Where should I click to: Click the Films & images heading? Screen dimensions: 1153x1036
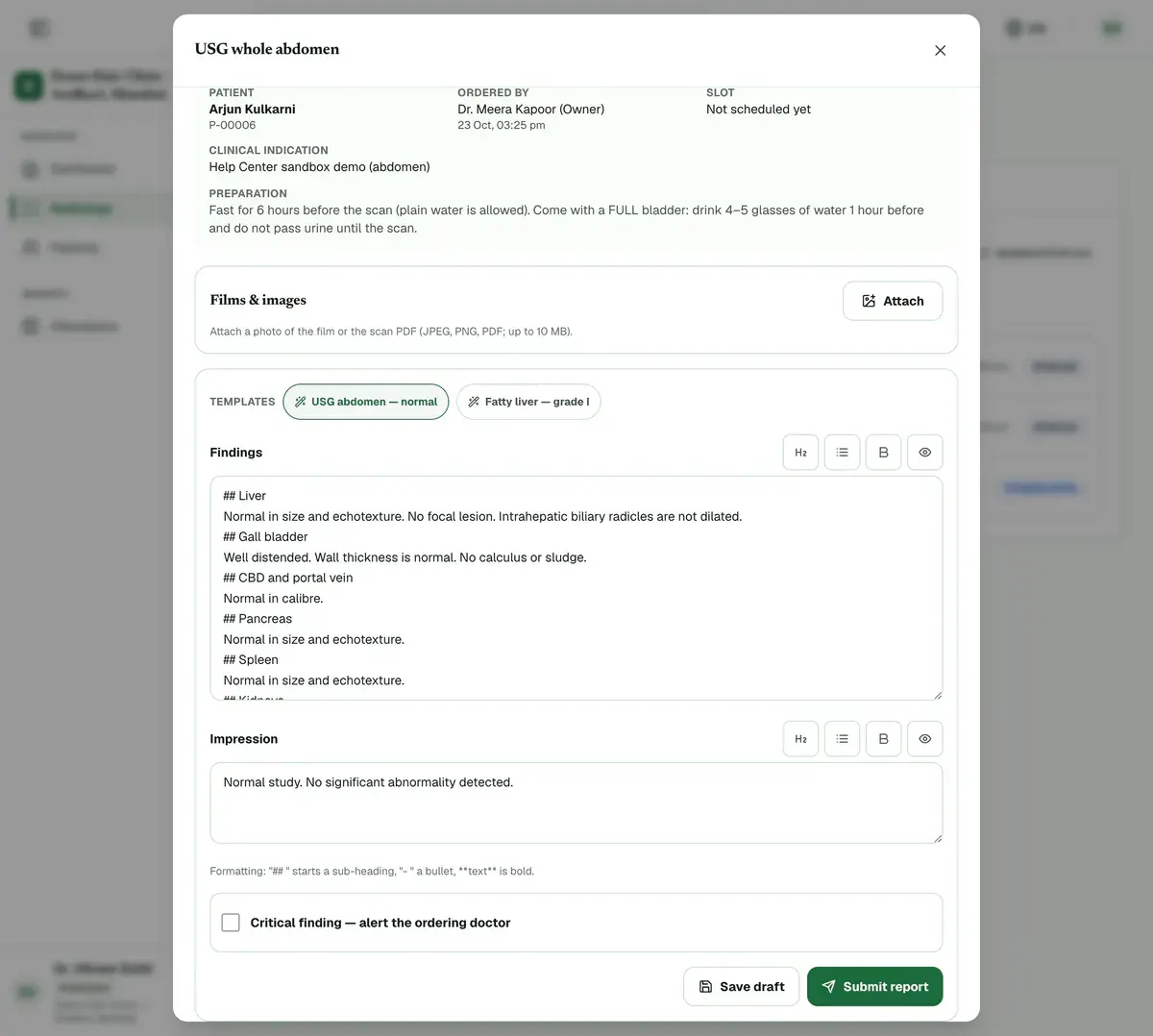tap(258, 300)
